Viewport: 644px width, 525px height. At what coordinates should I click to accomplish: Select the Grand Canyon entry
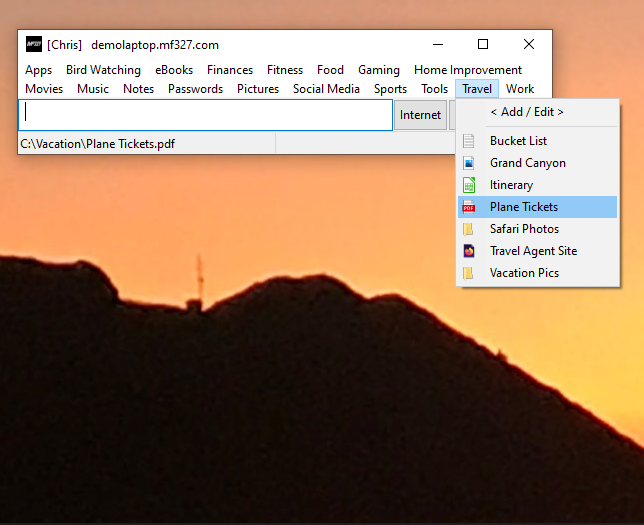tap(538, 163)
